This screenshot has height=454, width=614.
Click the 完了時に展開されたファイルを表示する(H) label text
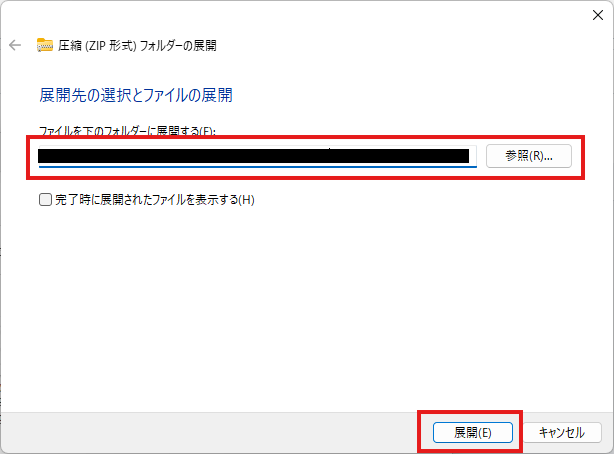click(155, 200)
